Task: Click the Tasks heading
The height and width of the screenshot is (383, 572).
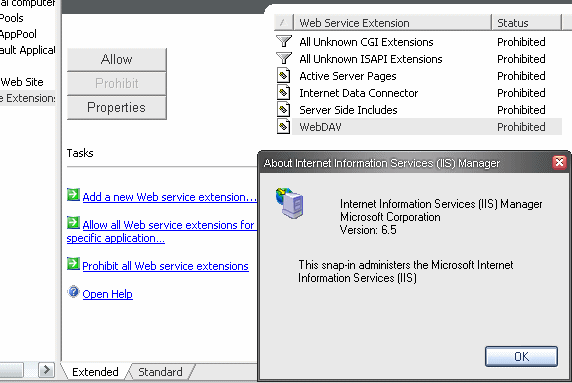Action: tap(80, 153)
